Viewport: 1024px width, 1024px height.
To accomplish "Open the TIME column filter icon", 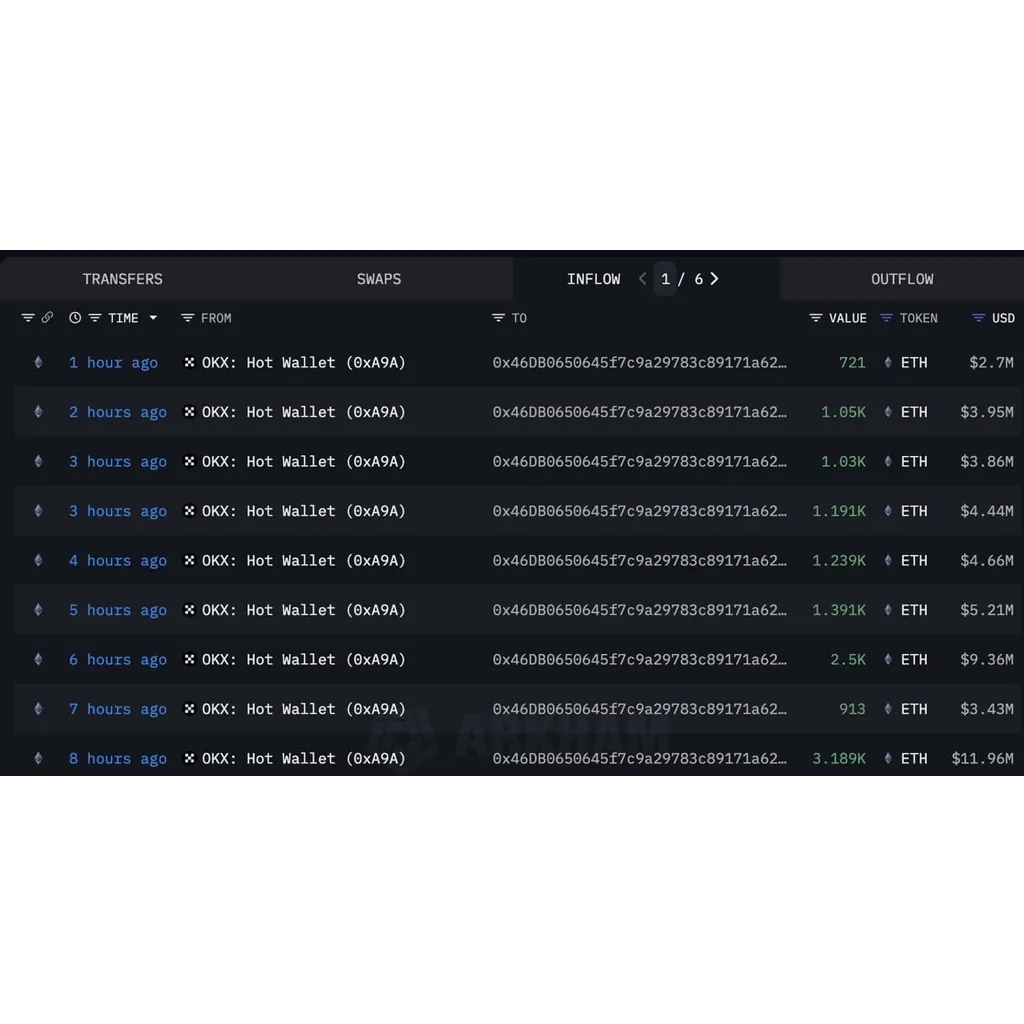I will 95,318.
